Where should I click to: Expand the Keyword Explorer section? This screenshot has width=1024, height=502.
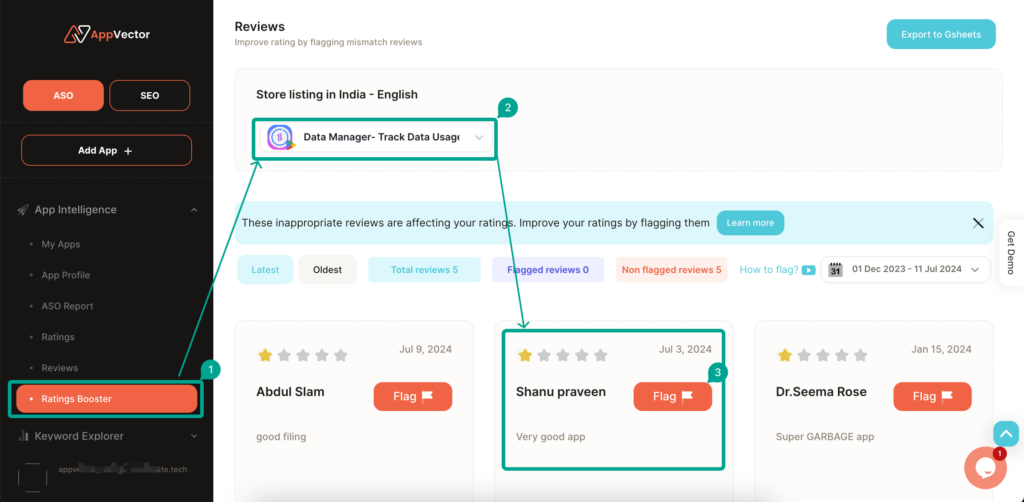[x=193, y=436]
